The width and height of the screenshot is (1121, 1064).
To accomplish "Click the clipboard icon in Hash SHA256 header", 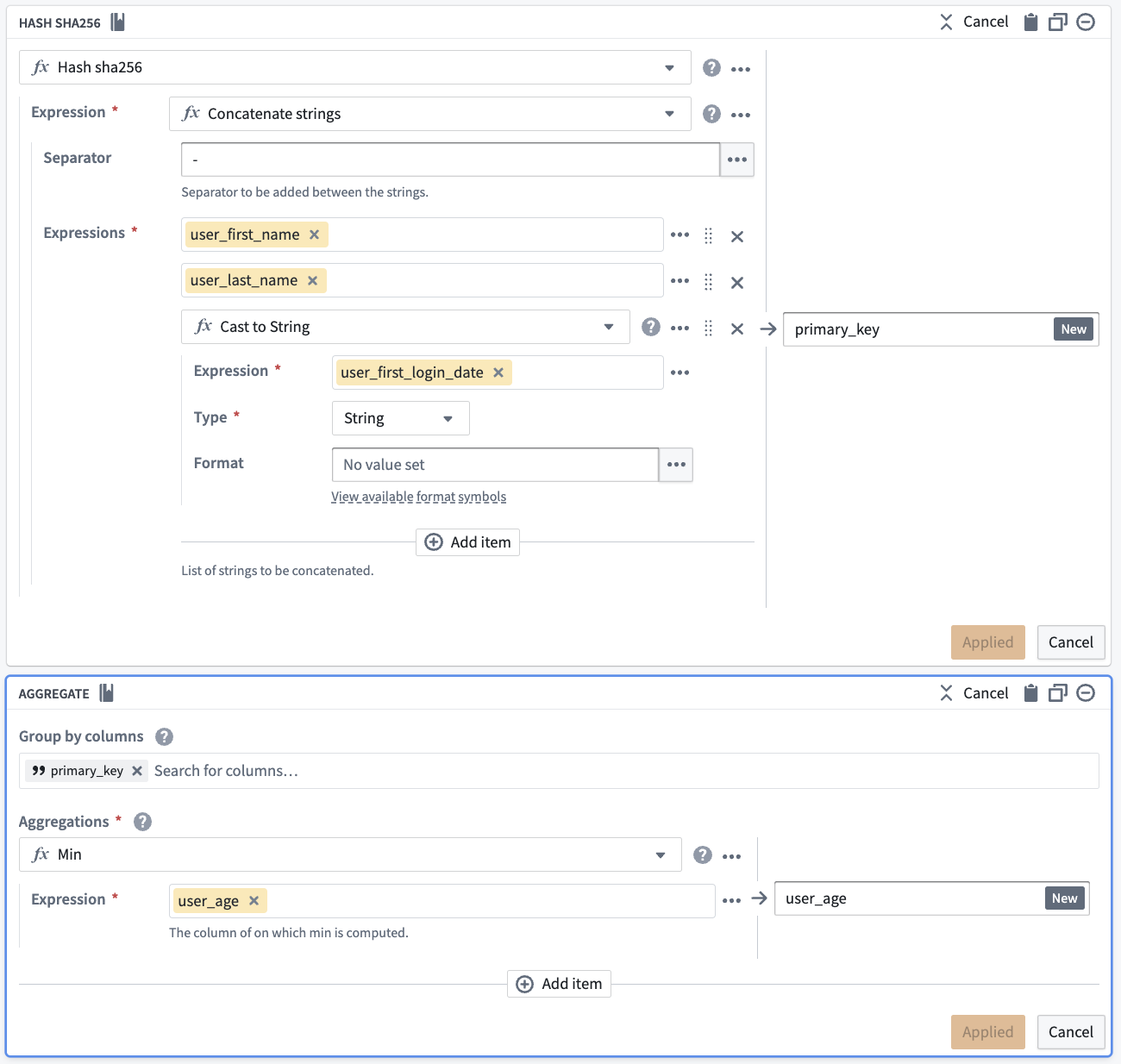I will 1030,22.
